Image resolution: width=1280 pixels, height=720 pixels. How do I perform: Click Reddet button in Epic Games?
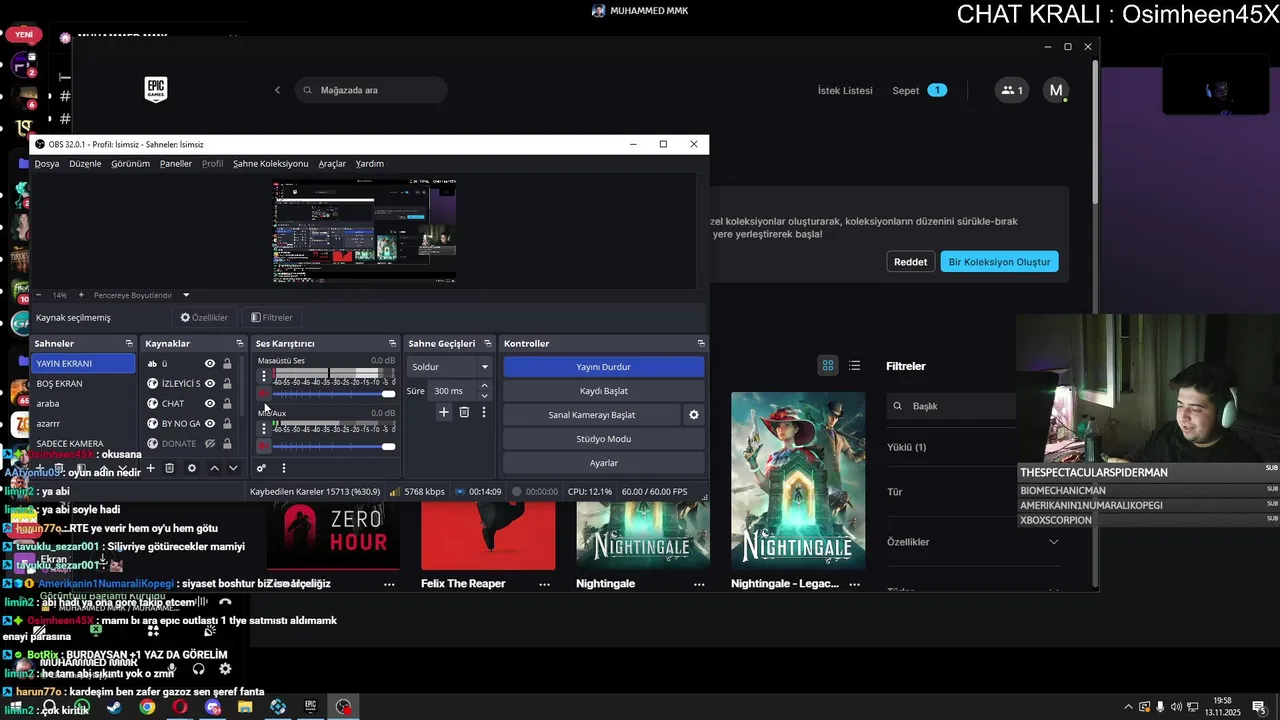[910, 262]
